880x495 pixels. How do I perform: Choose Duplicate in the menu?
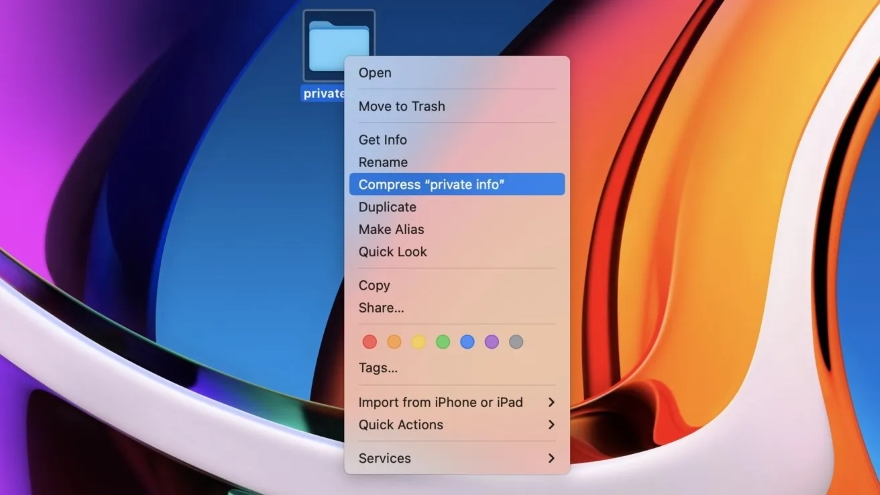click(x=387, y=207)
